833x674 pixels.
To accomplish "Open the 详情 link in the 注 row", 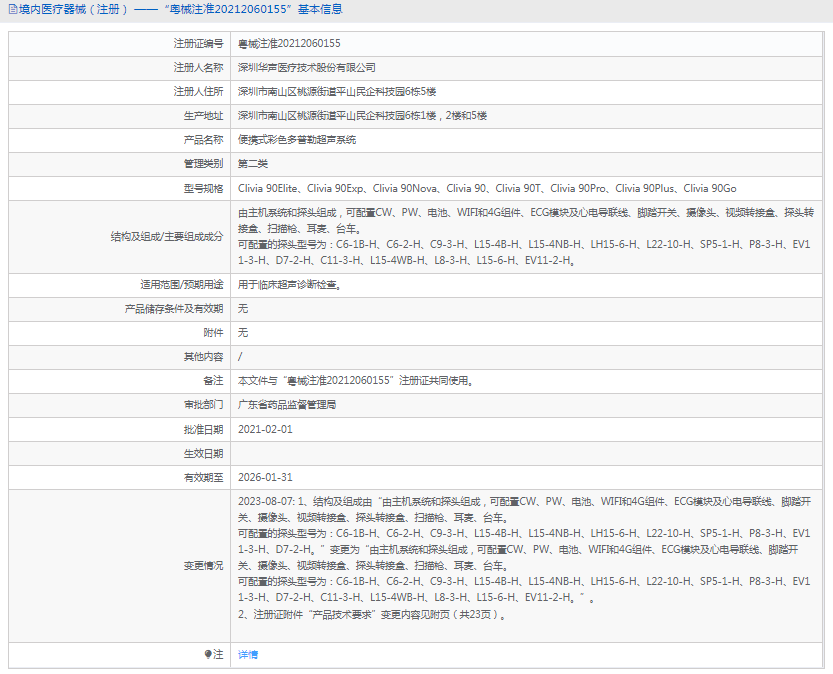I will (248, 654).
